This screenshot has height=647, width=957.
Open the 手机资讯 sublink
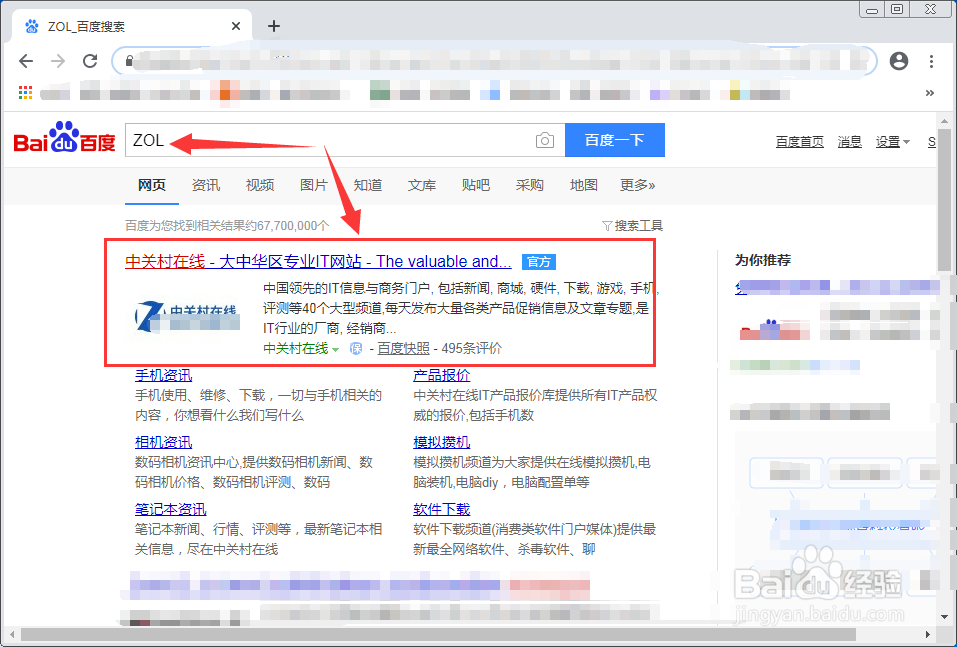point(163,375)
